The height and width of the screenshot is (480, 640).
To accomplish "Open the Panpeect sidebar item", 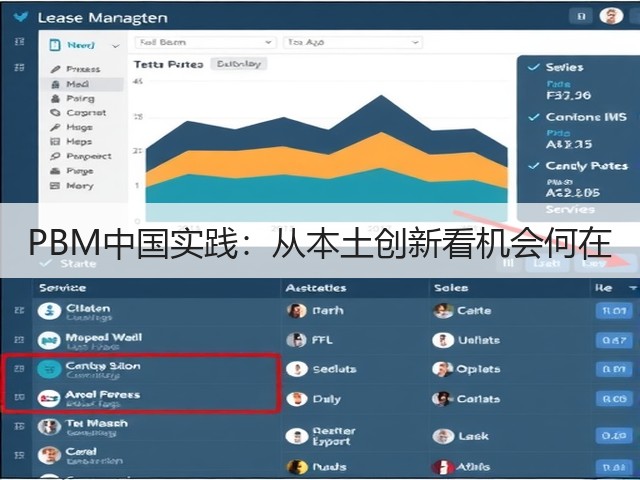I will pyautogui.click(x=89, y=156).
